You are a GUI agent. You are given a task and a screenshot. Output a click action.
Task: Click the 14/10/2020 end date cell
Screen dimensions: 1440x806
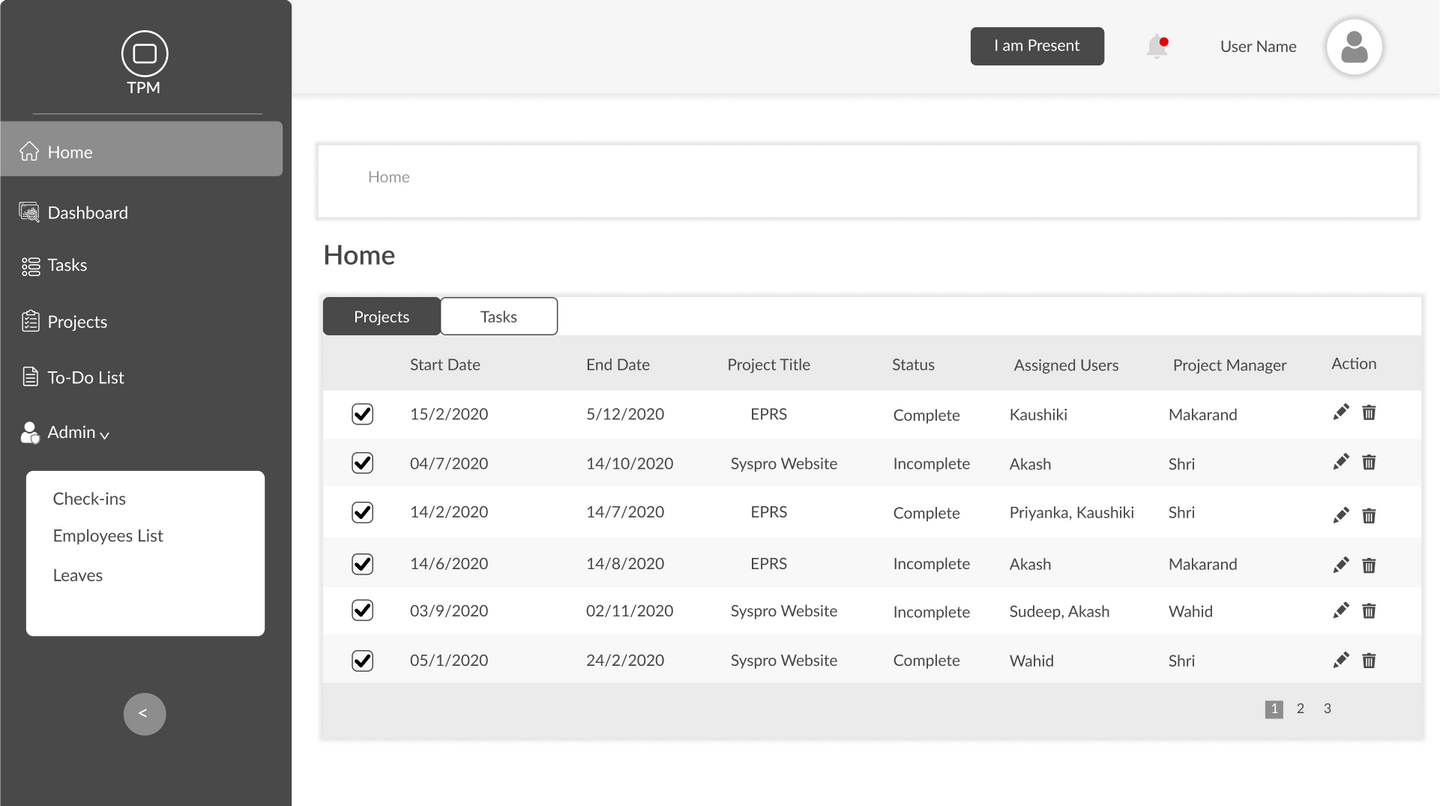630,463
